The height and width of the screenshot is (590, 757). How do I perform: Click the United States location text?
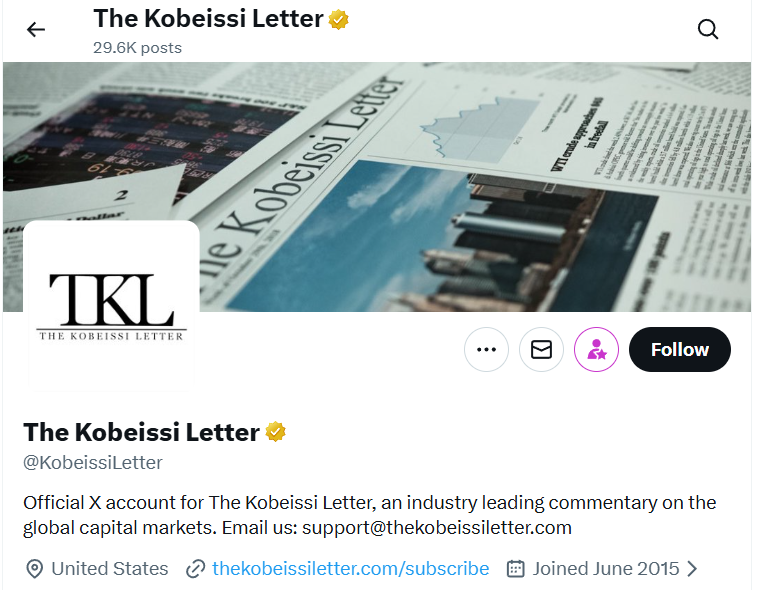110,568
